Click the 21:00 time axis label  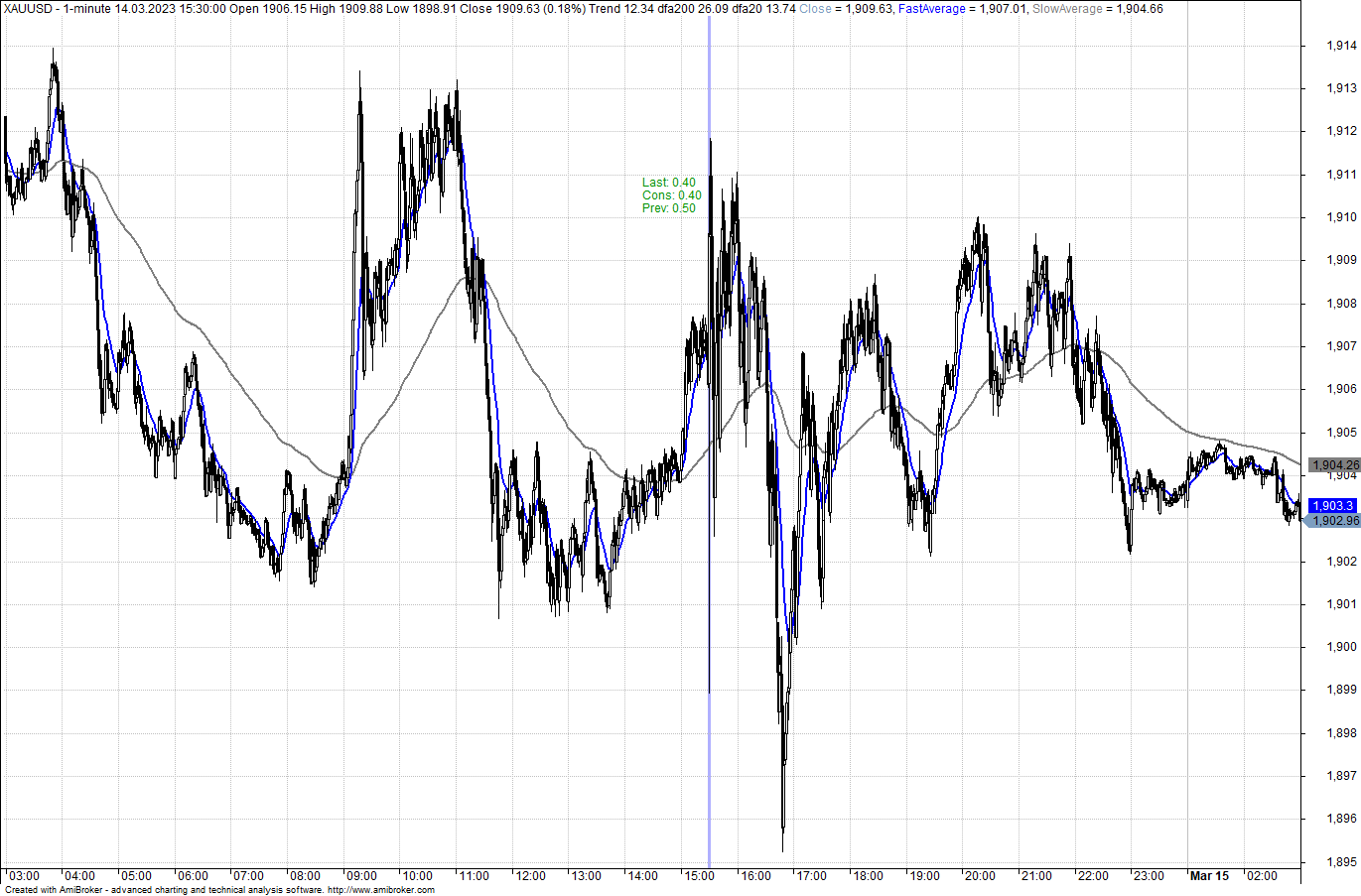click(x=1036, y=876)
